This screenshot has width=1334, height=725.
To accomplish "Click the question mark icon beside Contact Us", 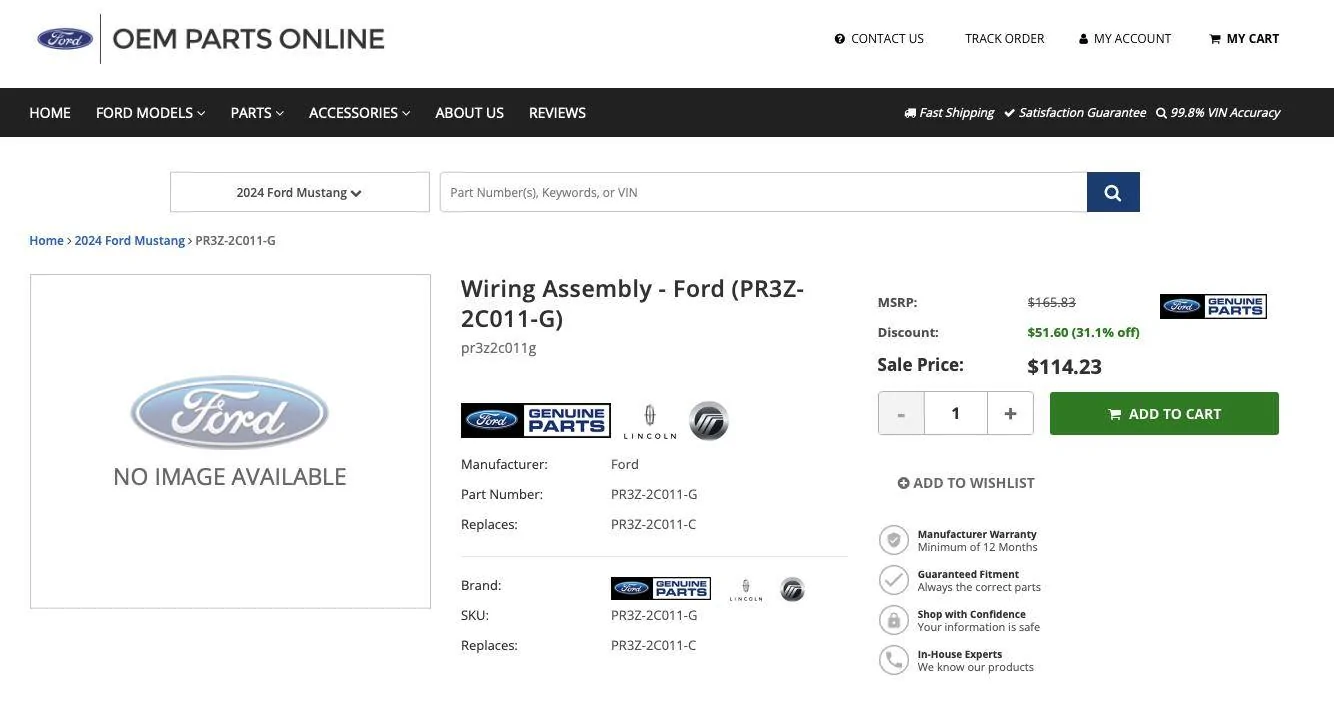I will [840, 39].
